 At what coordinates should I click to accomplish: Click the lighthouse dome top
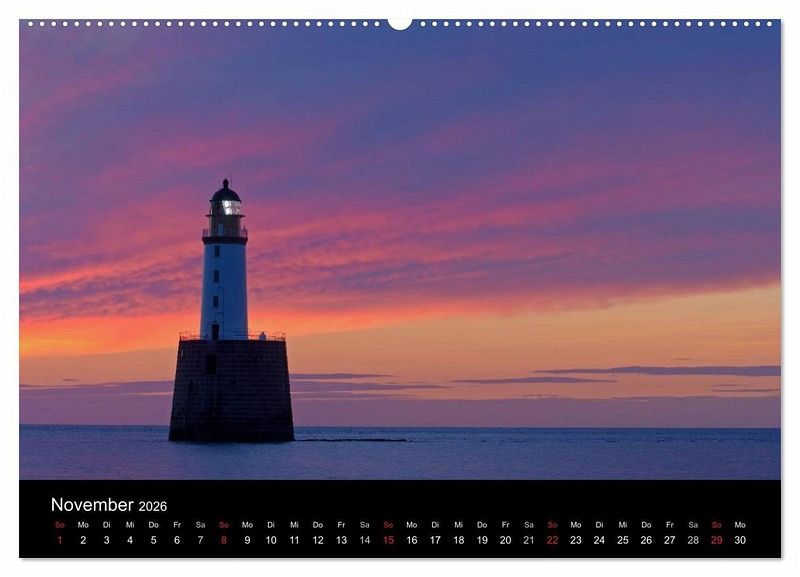pos(226,191)
